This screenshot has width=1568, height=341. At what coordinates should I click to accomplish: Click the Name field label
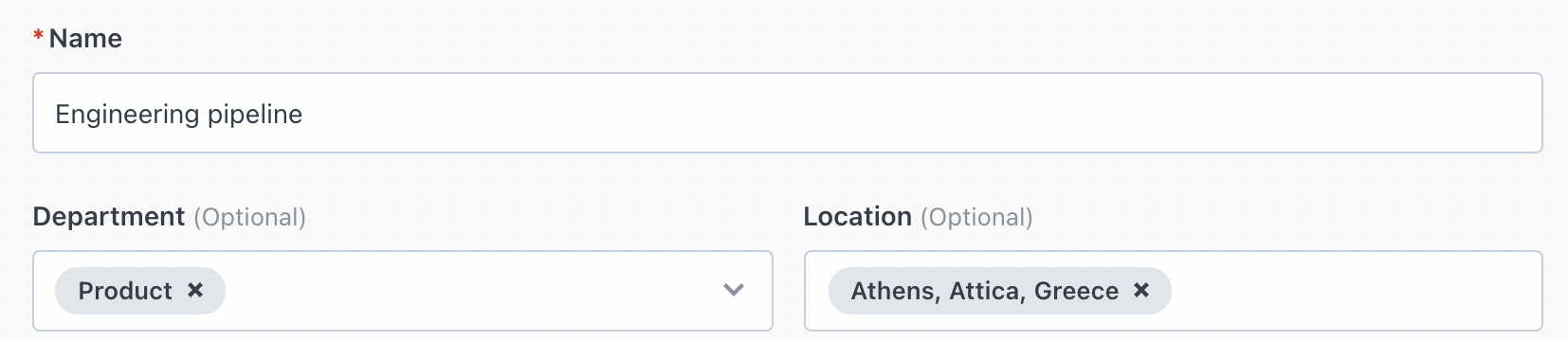pyautogui.click(x=85, y=39)
